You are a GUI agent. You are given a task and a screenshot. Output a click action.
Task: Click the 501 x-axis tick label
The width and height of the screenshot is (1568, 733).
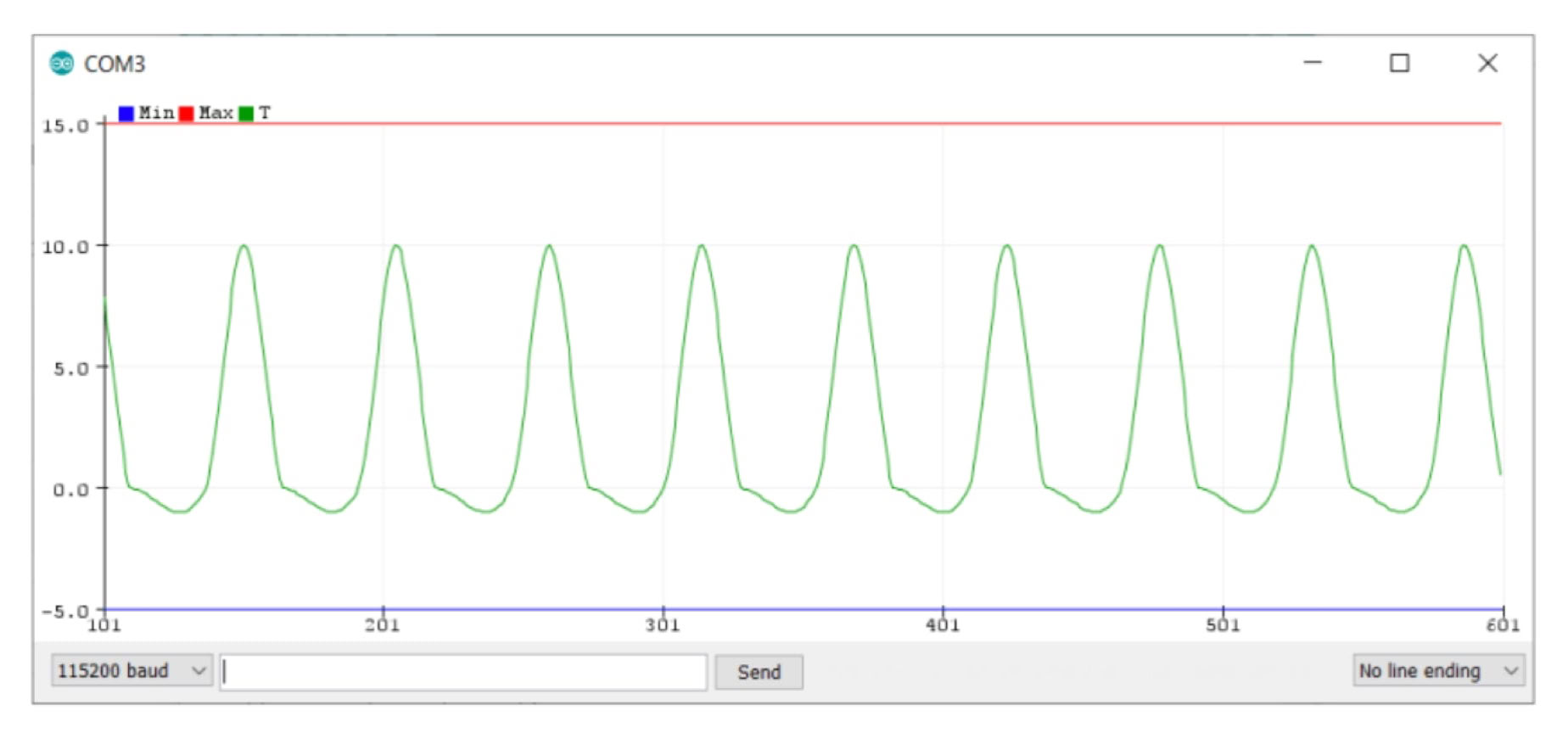tap(1223, 626)
